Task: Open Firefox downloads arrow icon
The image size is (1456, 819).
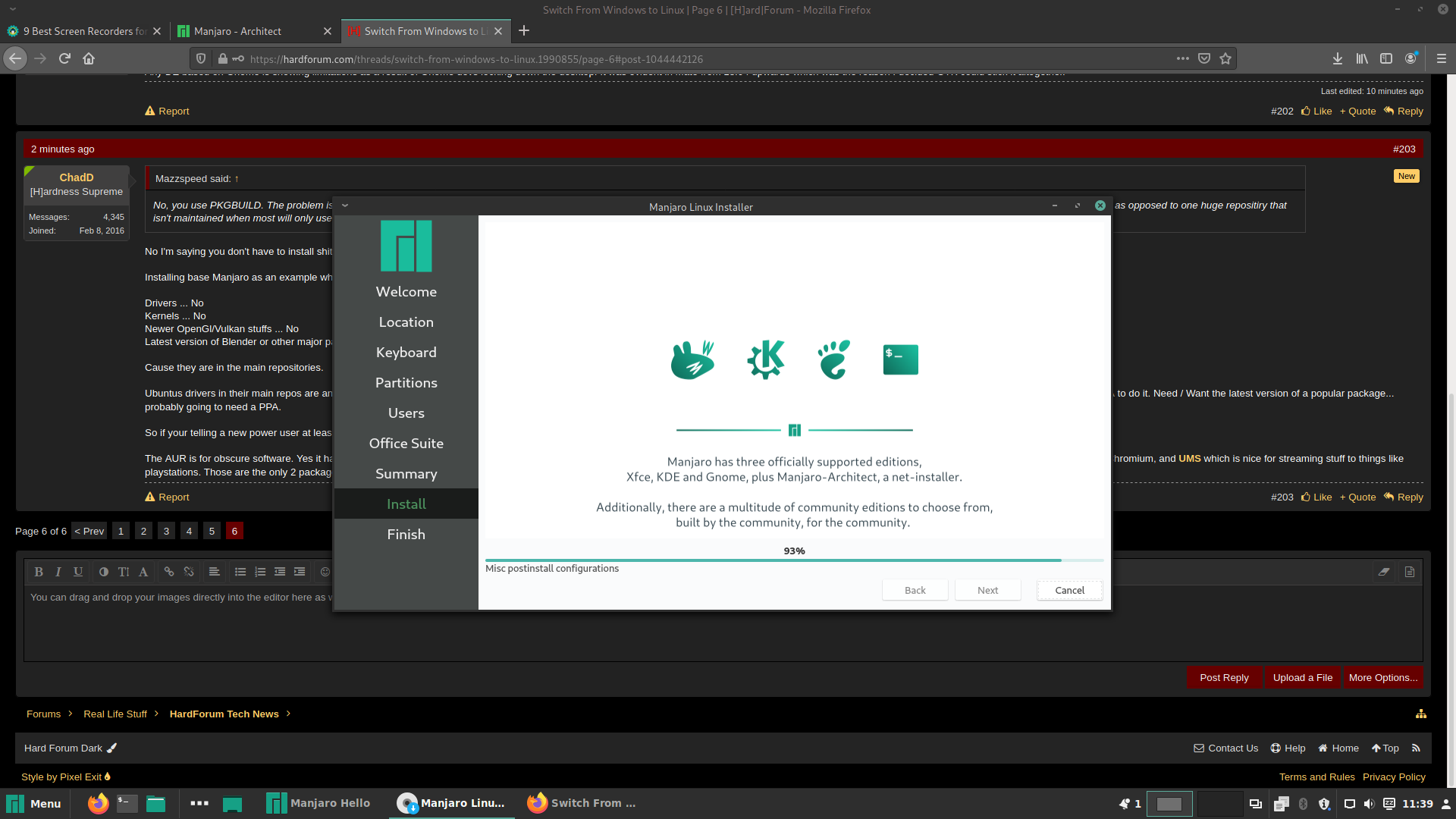Action: click(x=1338, y=58)
